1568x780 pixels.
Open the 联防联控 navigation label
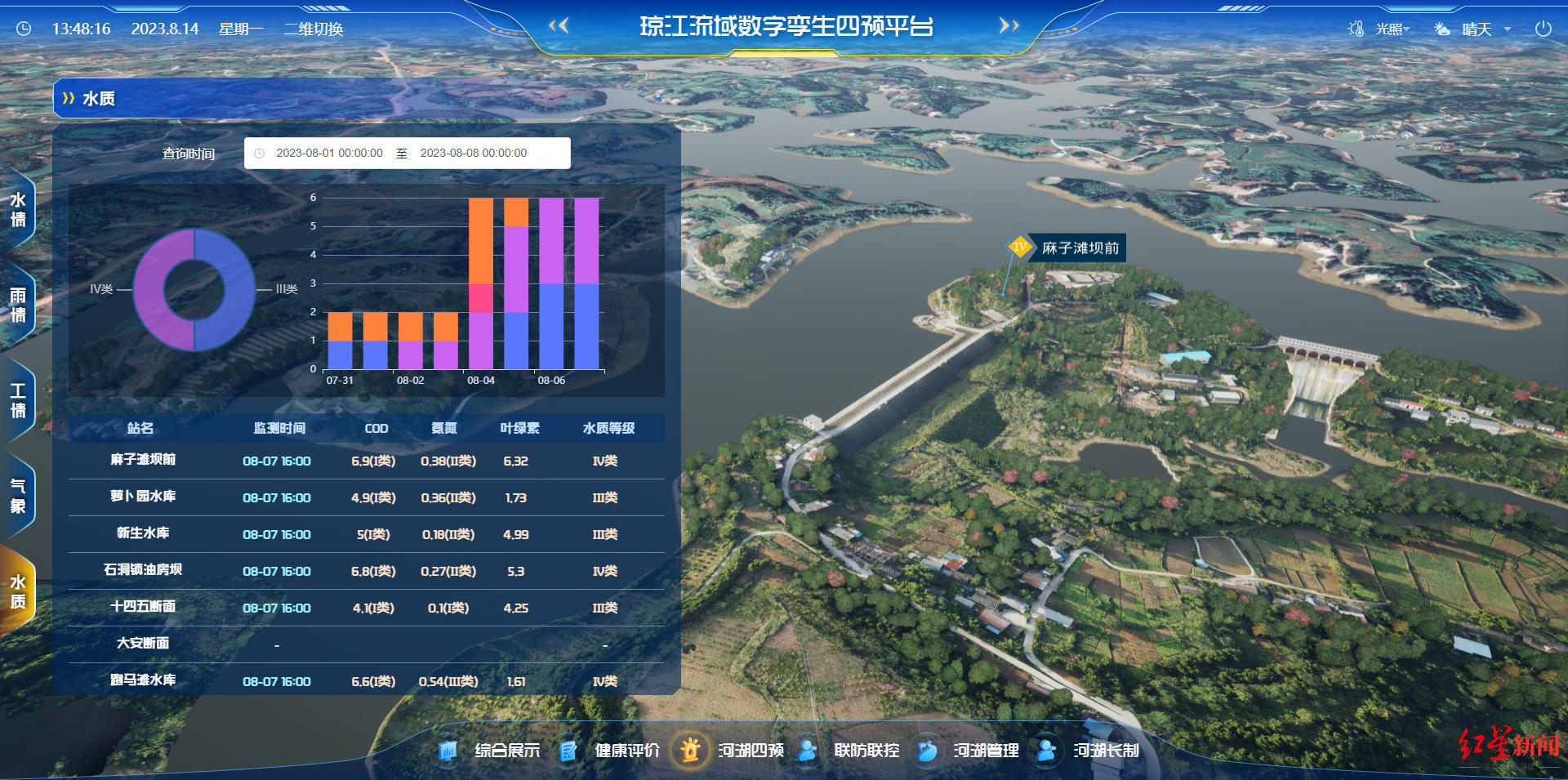(x=866, y=750)
